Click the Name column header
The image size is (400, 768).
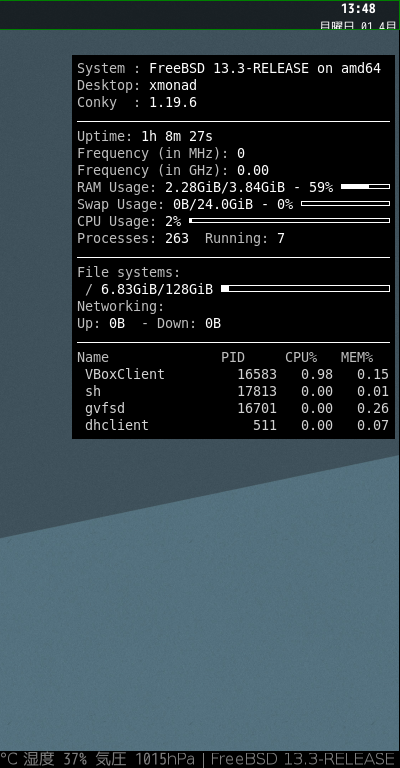[x=93, y=358]
